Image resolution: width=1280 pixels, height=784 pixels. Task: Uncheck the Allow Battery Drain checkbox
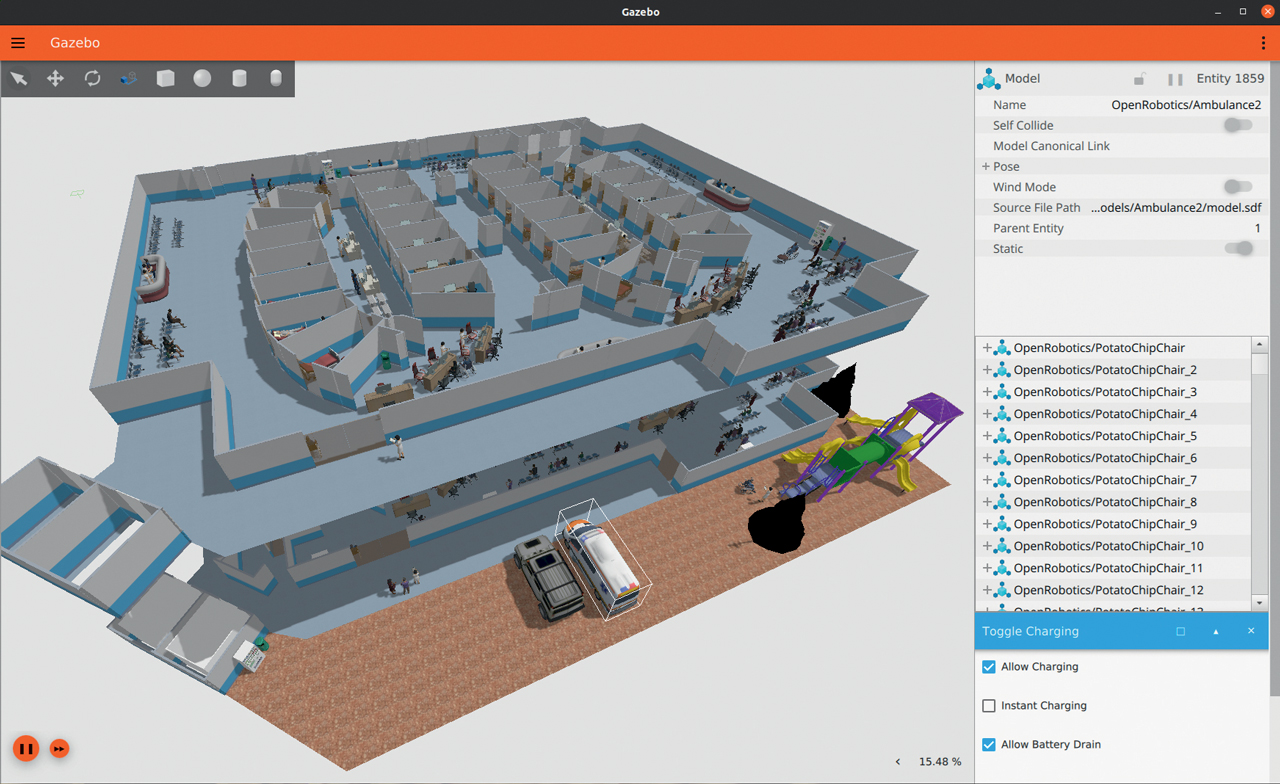pos(989,745)
